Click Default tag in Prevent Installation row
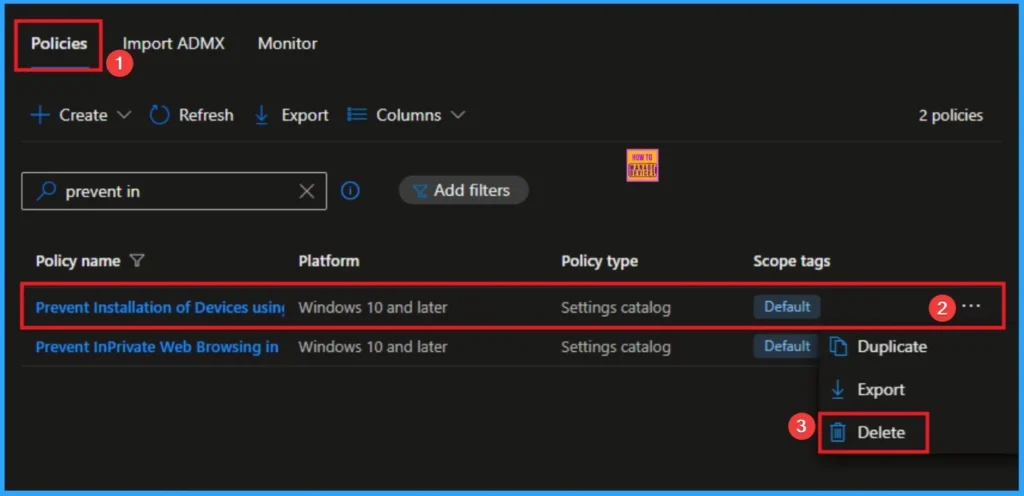This screenshot has height=496, width=1024. coord(787,307)
